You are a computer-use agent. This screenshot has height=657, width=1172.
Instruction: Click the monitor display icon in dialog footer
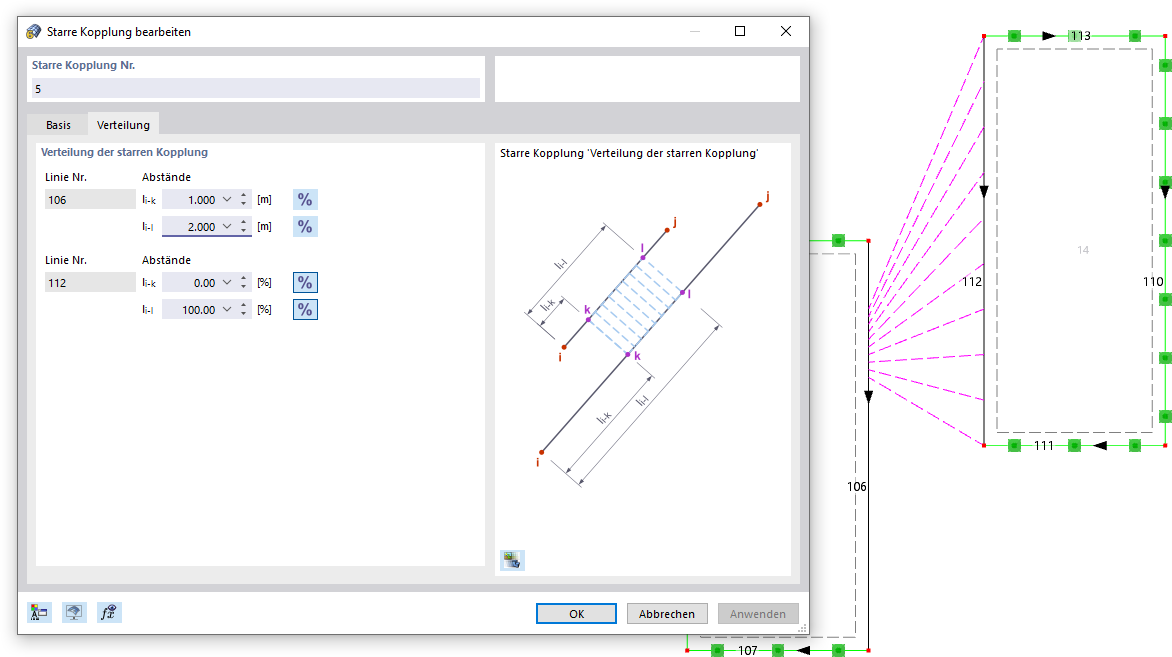click(74, 613)
